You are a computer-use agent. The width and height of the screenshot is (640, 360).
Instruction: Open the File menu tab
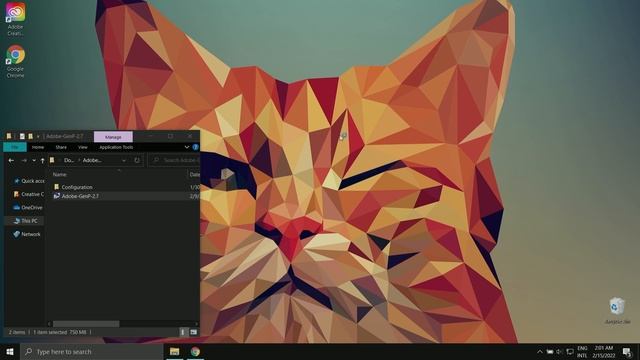point(15,147)
